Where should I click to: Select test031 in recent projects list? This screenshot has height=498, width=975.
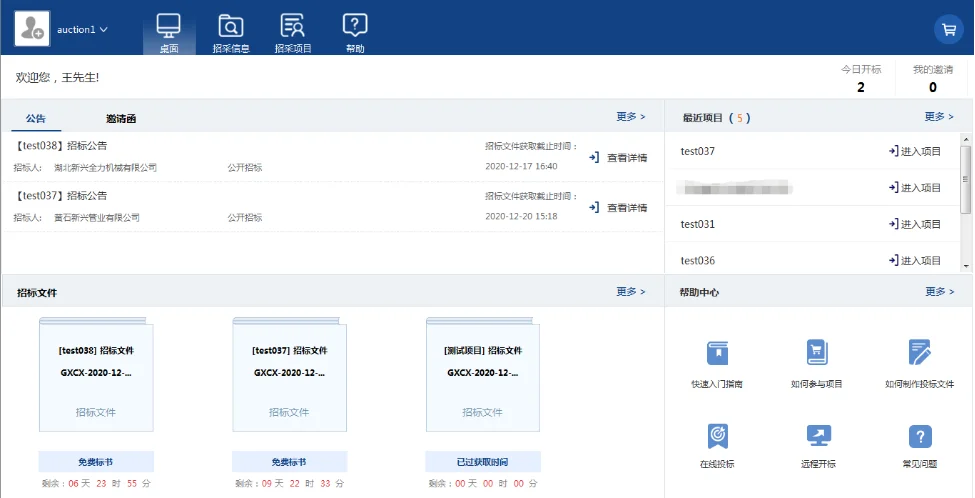click(x=698, y=224)
